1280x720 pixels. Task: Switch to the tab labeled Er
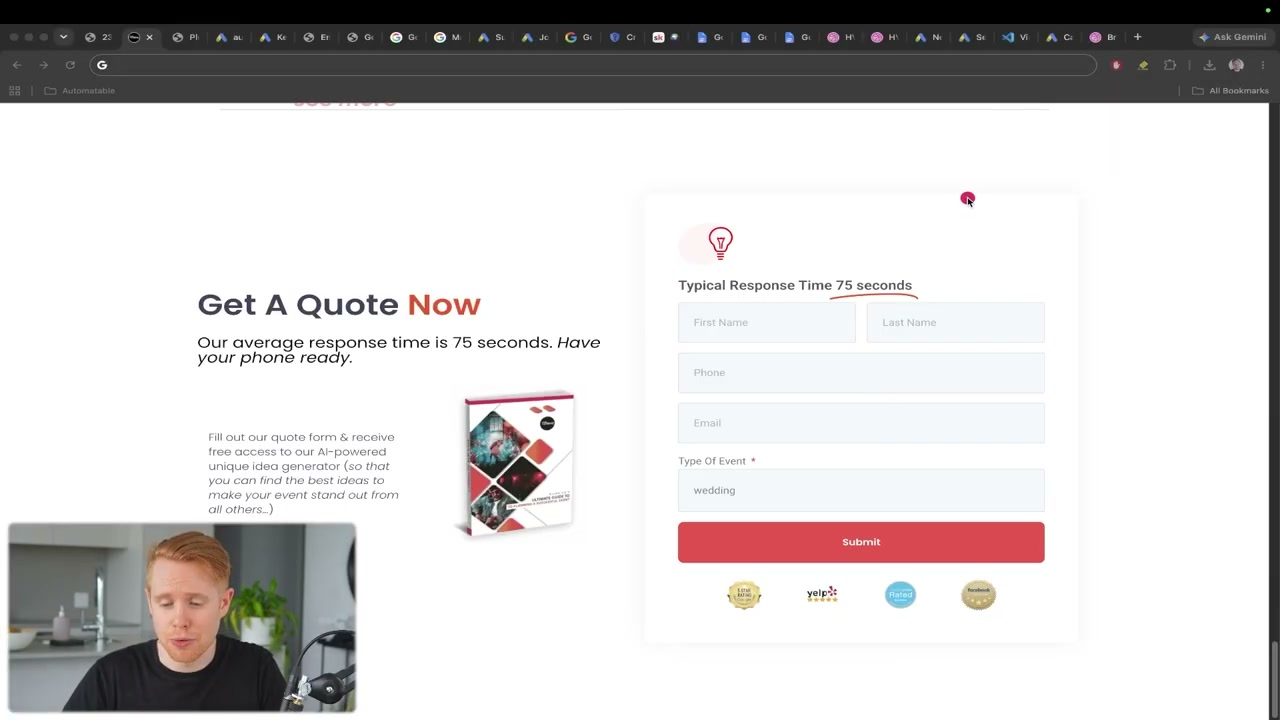316,37
